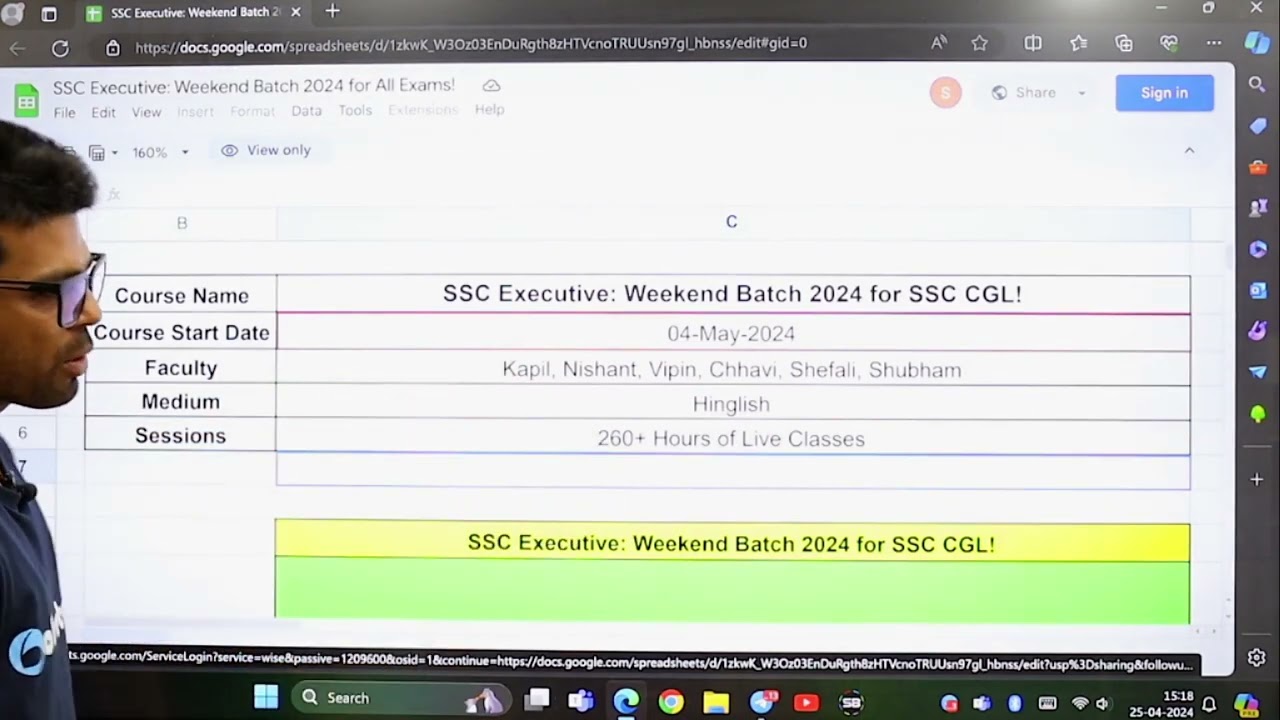Open File Explorer from taskbar
Screen dimensions: 1280x720
click(x=716, y=702)
